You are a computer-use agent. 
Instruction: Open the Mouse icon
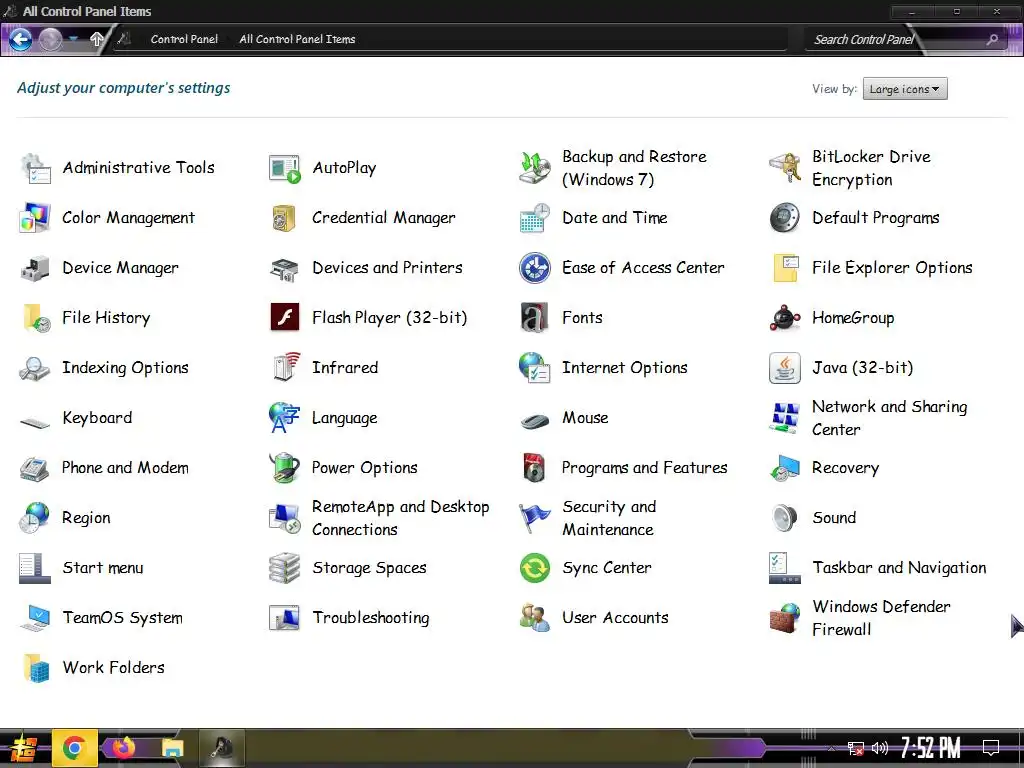(535, 421)
